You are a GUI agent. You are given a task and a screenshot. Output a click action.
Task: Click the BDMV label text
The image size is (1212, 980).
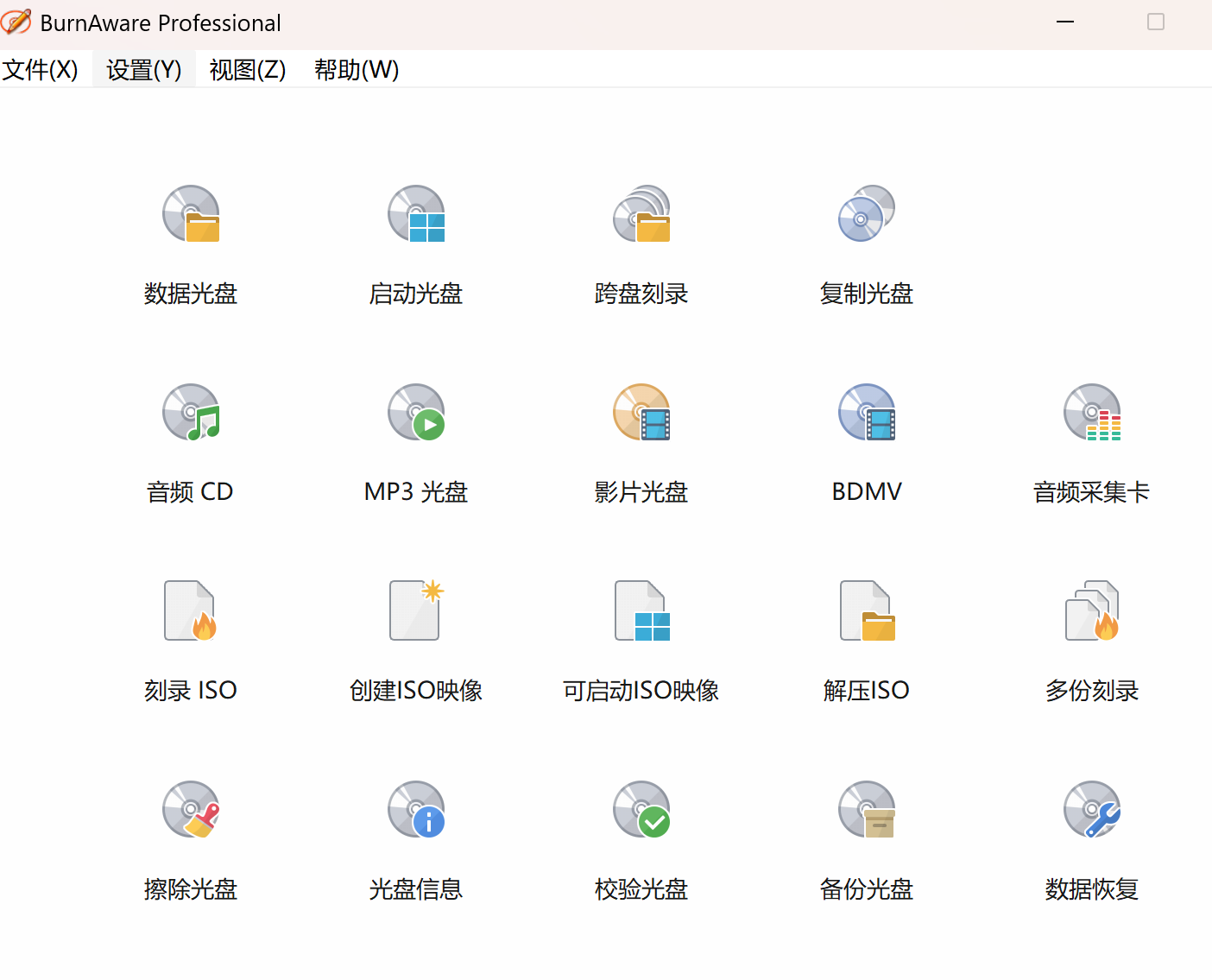[x=867, y=492]
